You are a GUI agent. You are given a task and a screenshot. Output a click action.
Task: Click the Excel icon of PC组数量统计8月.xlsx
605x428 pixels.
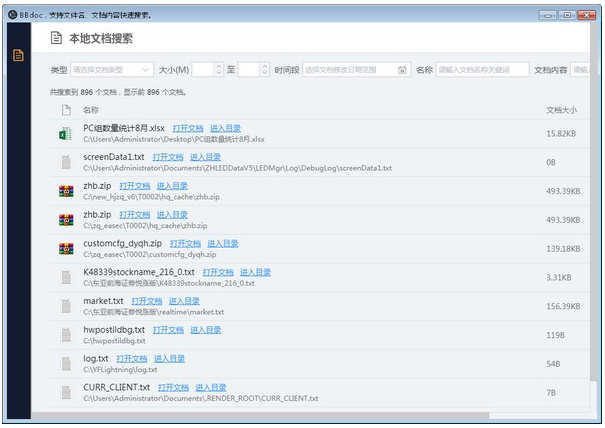[66, 133]
